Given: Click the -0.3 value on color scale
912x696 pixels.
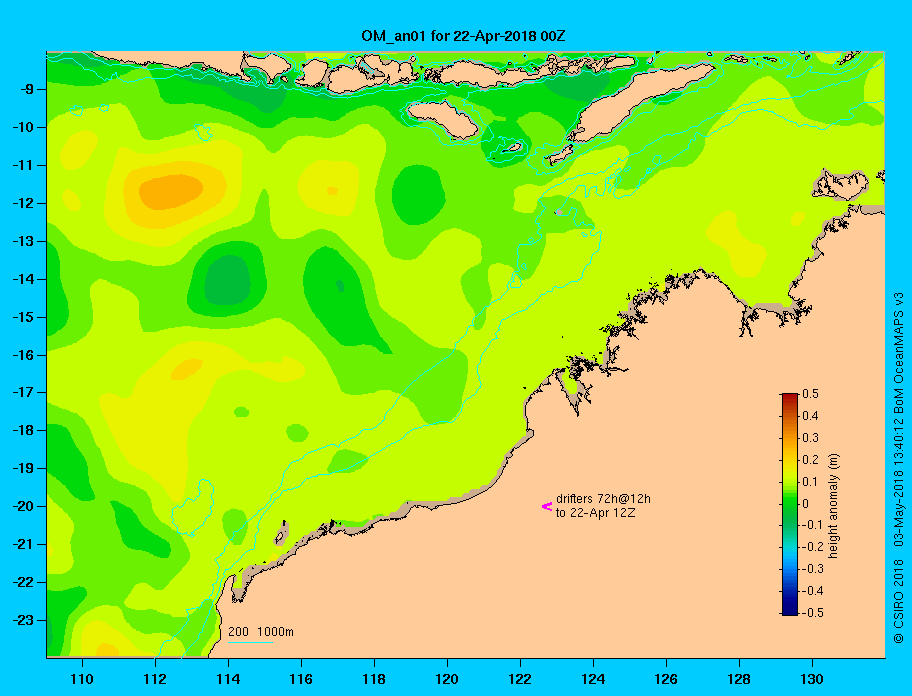Looking at the screenshot, I should coord(811,569).
